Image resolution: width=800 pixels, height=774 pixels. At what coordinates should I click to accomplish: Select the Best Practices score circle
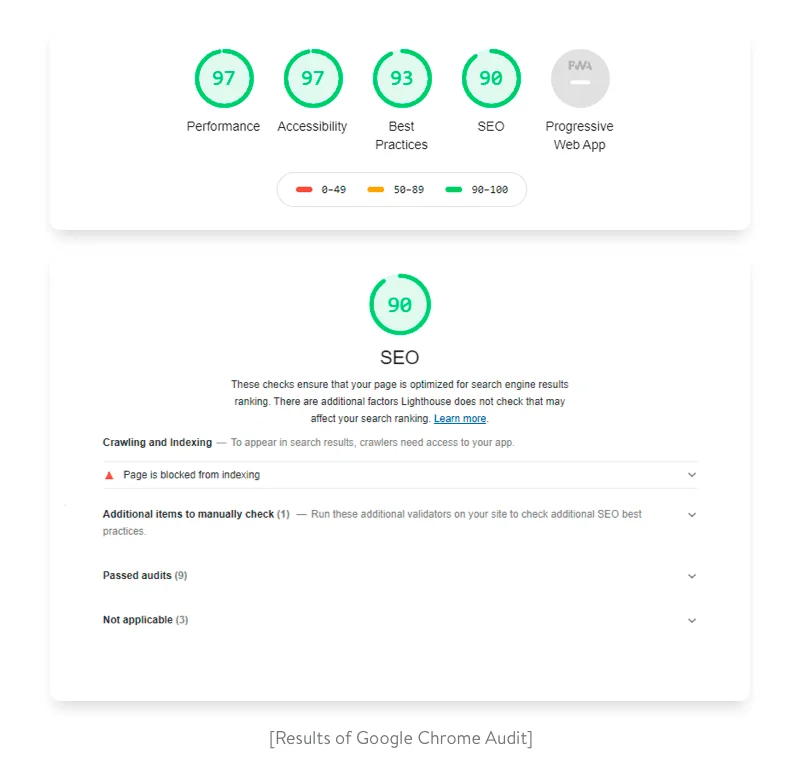pos(402,78)
